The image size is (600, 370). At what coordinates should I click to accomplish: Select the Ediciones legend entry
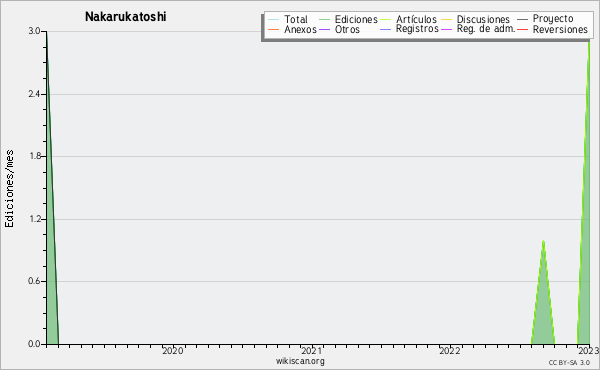356,19
